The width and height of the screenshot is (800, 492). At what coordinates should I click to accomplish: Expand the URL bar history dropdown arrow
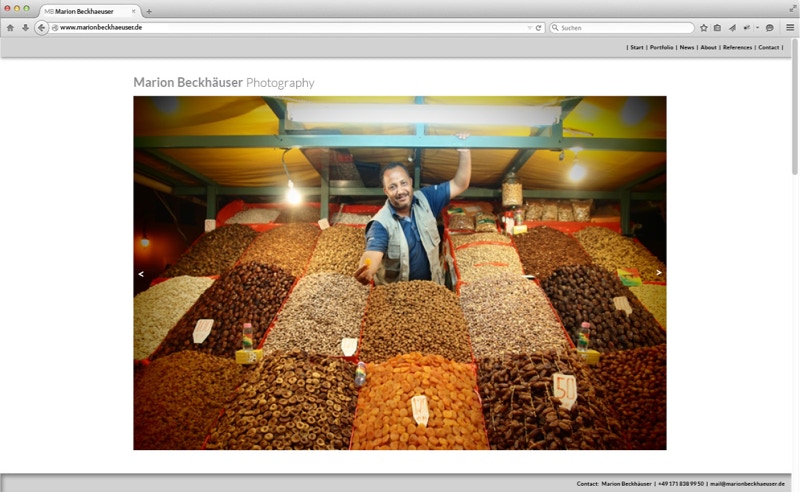click(529, 28)
